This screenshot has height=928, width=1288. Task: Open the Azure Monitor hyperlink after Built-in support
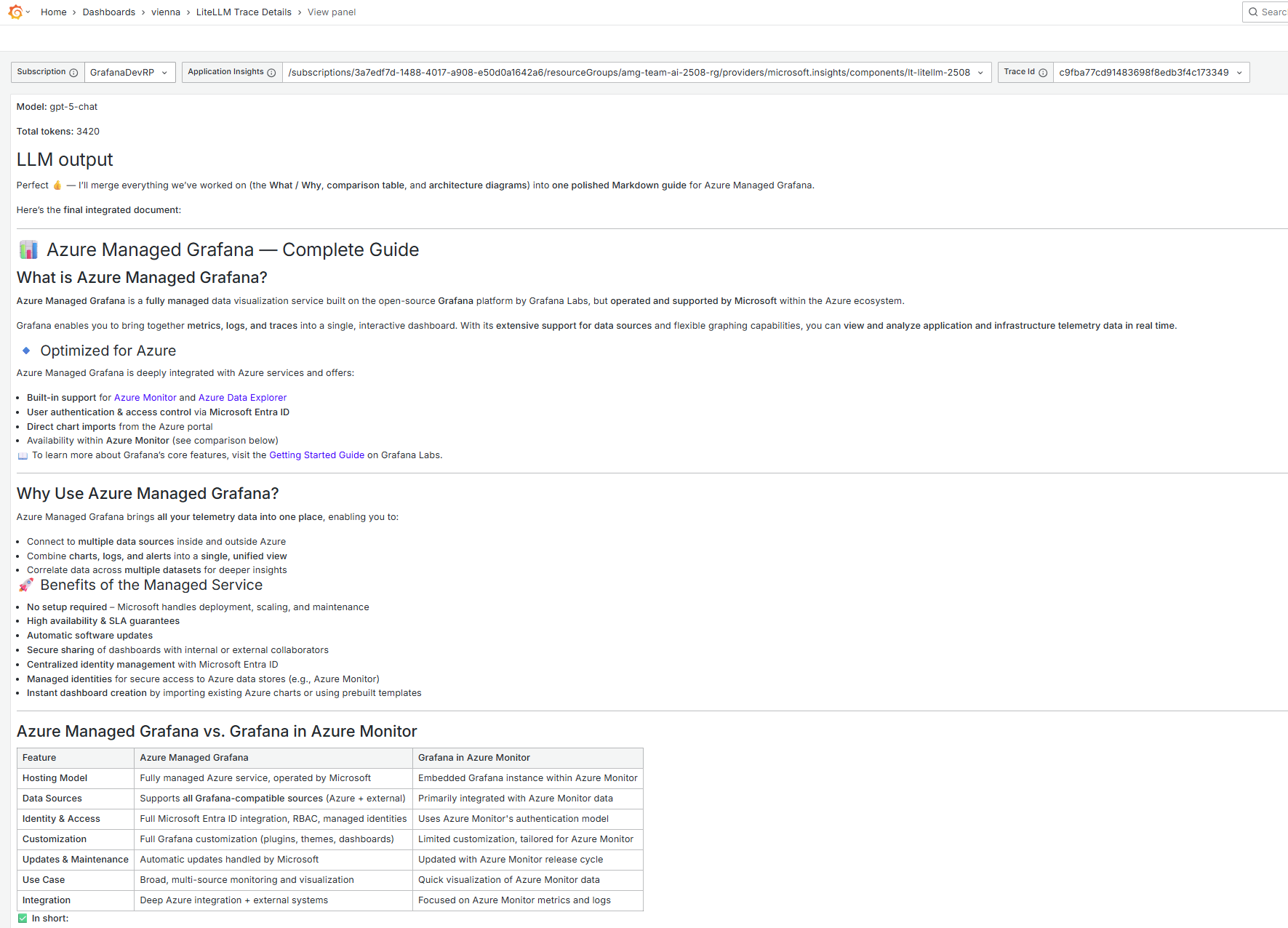(x=145, y=398)
